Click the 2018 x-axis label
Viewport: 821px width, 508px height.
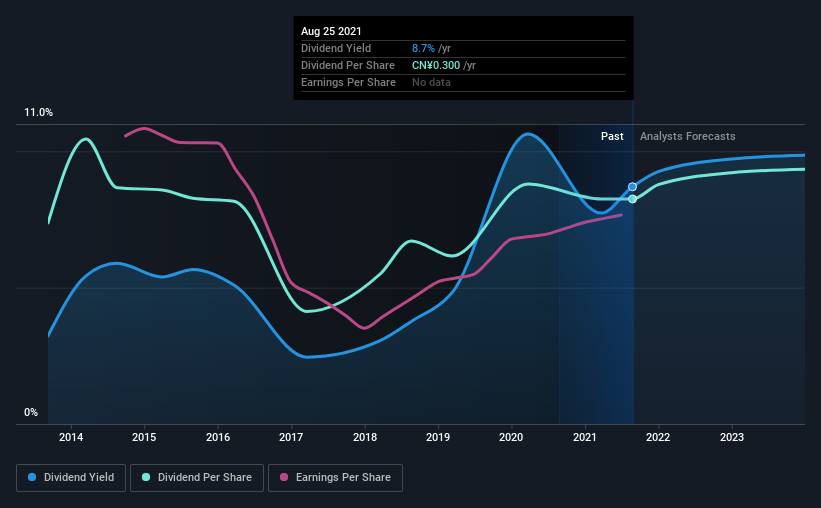click(x=365, y=437)
